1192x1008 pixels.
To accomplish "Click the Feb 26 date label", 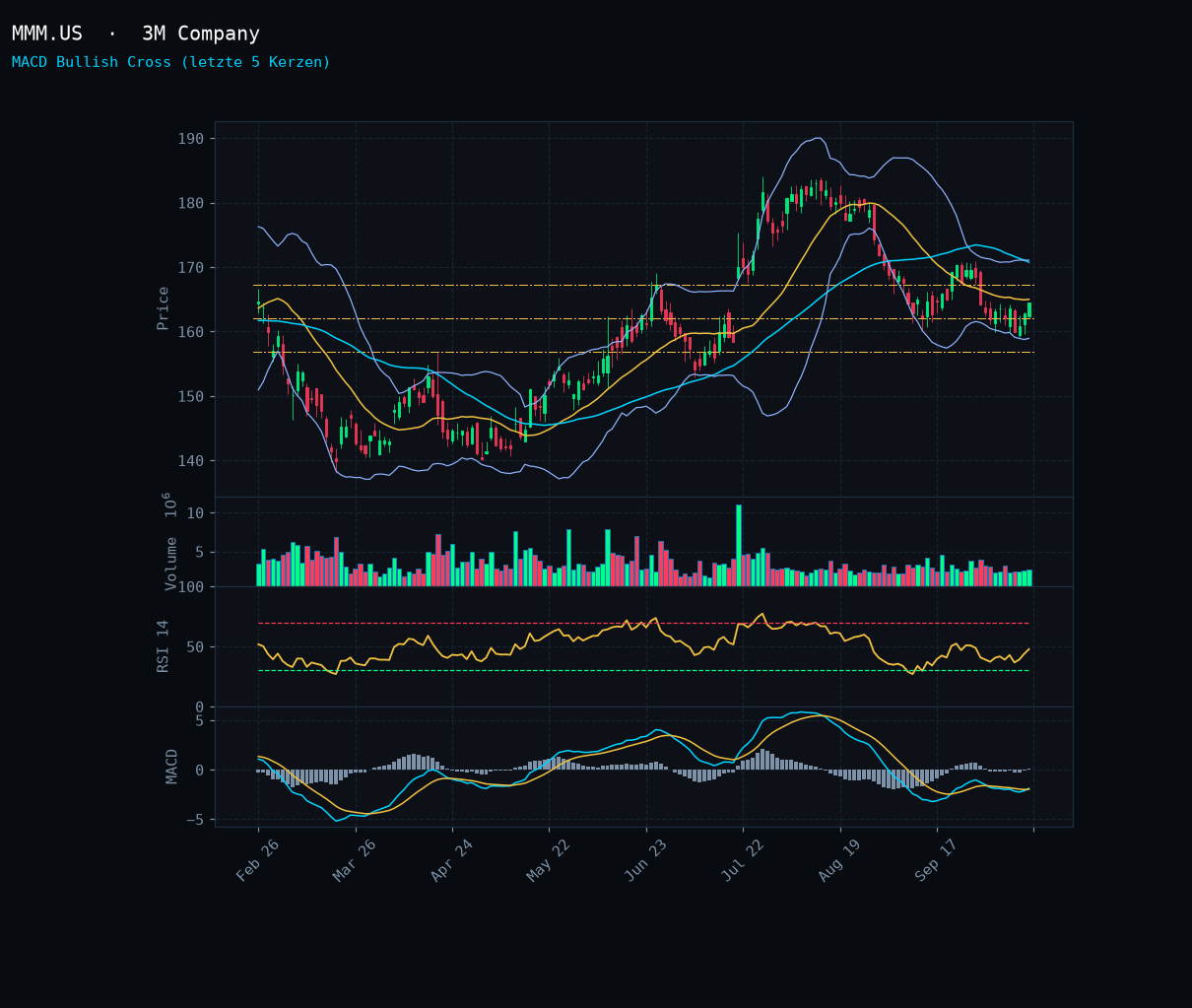I will 258,860.
